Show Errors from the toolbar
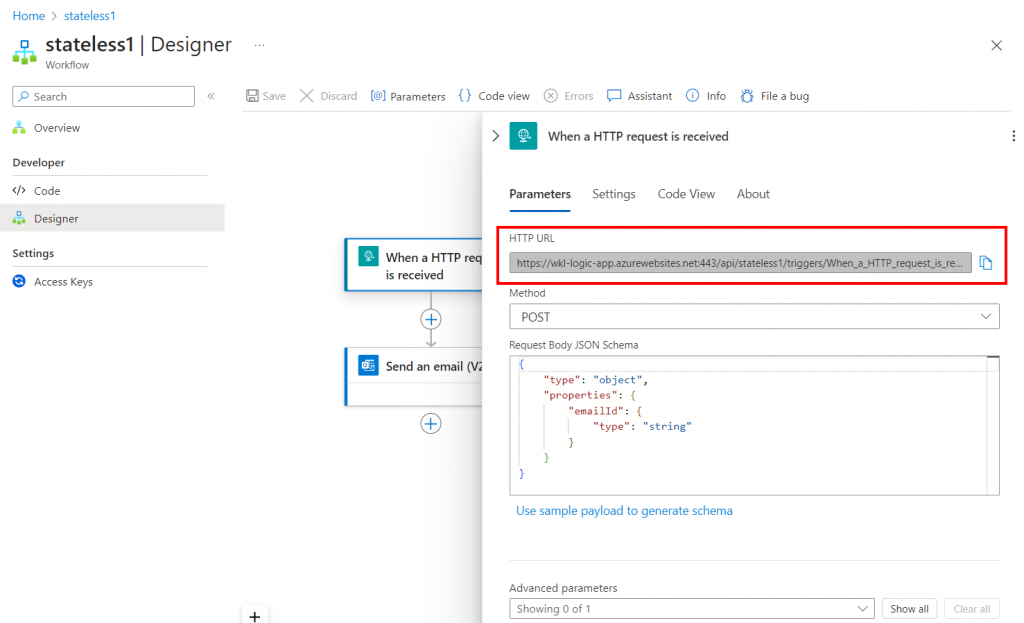 (x=569, y=96)
